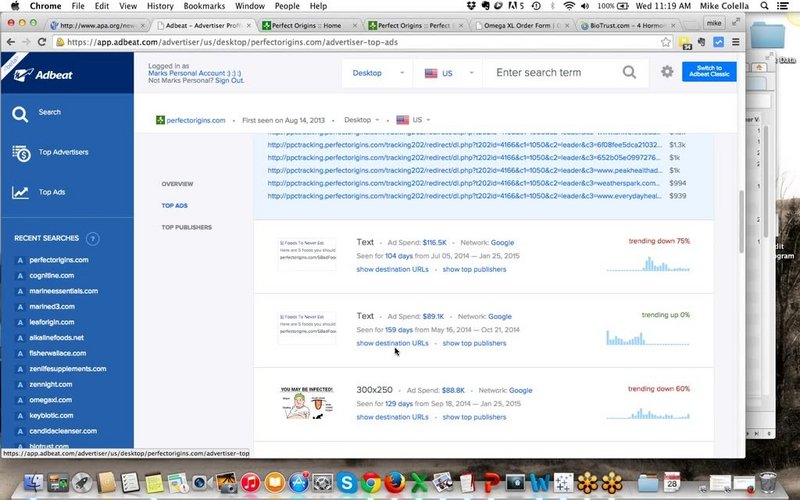Open Finder from the dock

[x=34, y=482]
